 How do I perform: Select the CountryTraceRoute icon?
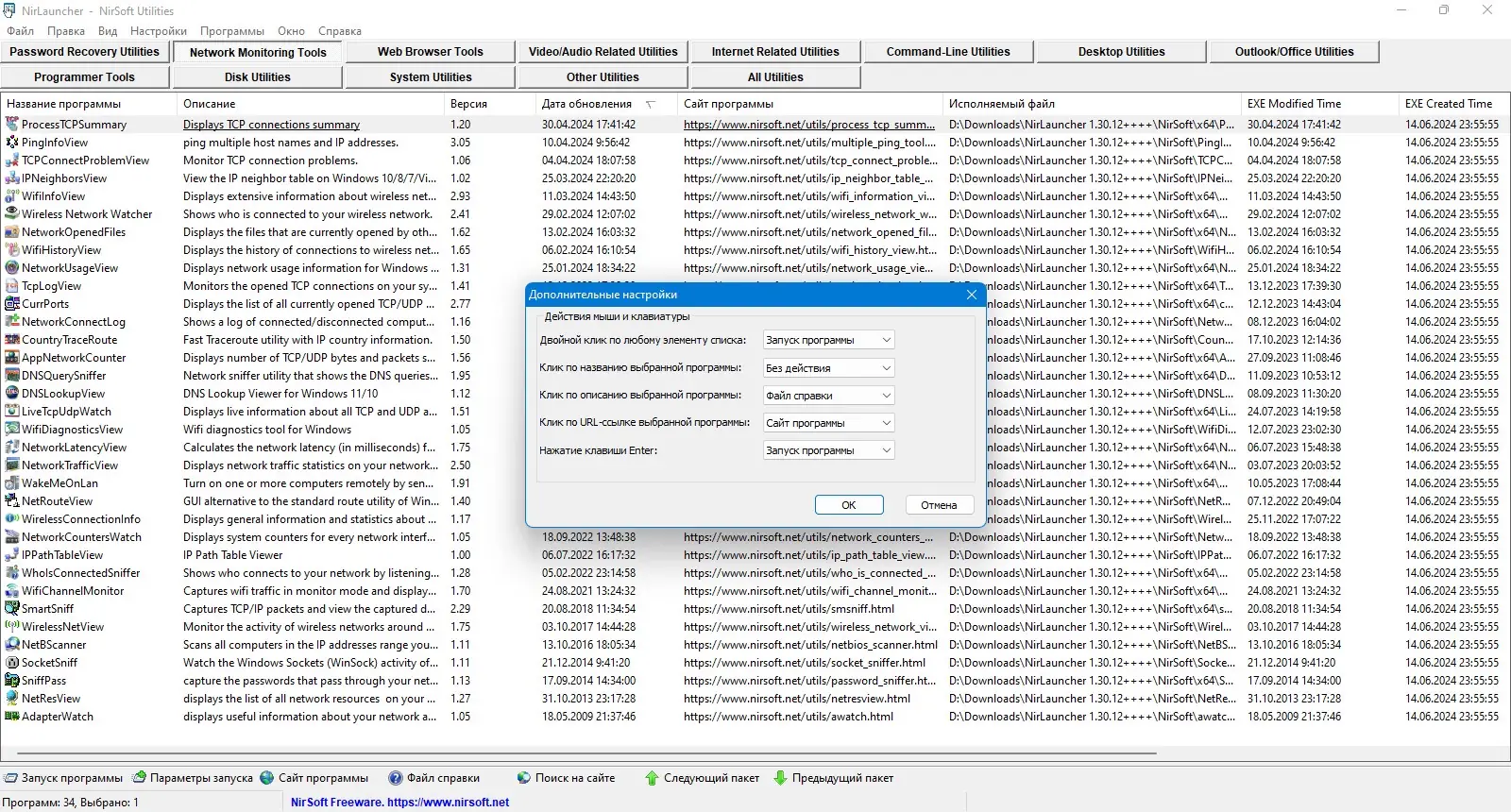[x=11, y=339]
